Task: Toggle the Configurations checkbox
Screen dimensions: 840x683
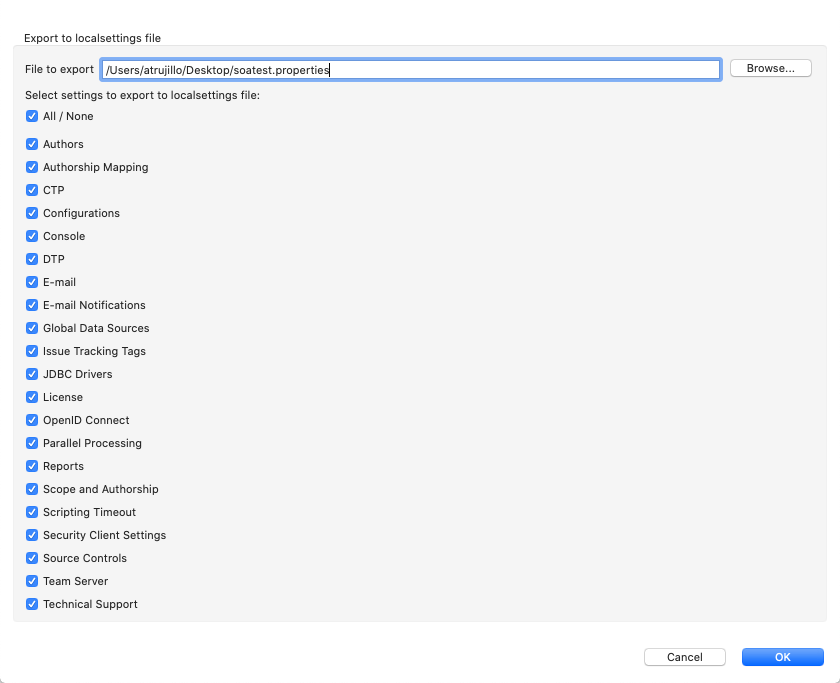Action: (x=32, y=213)
